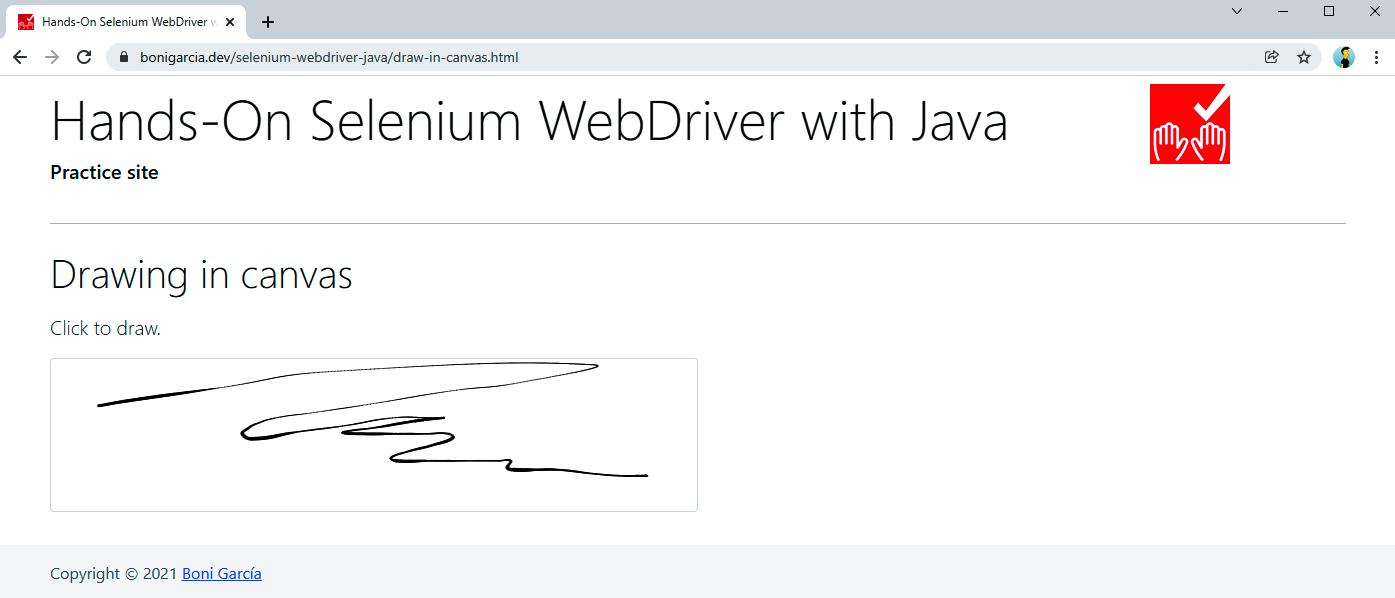Screen dimensions: 1395x598
Task: Close the Hands-On Selenium WebDriver tab
Action: [230, 22]
